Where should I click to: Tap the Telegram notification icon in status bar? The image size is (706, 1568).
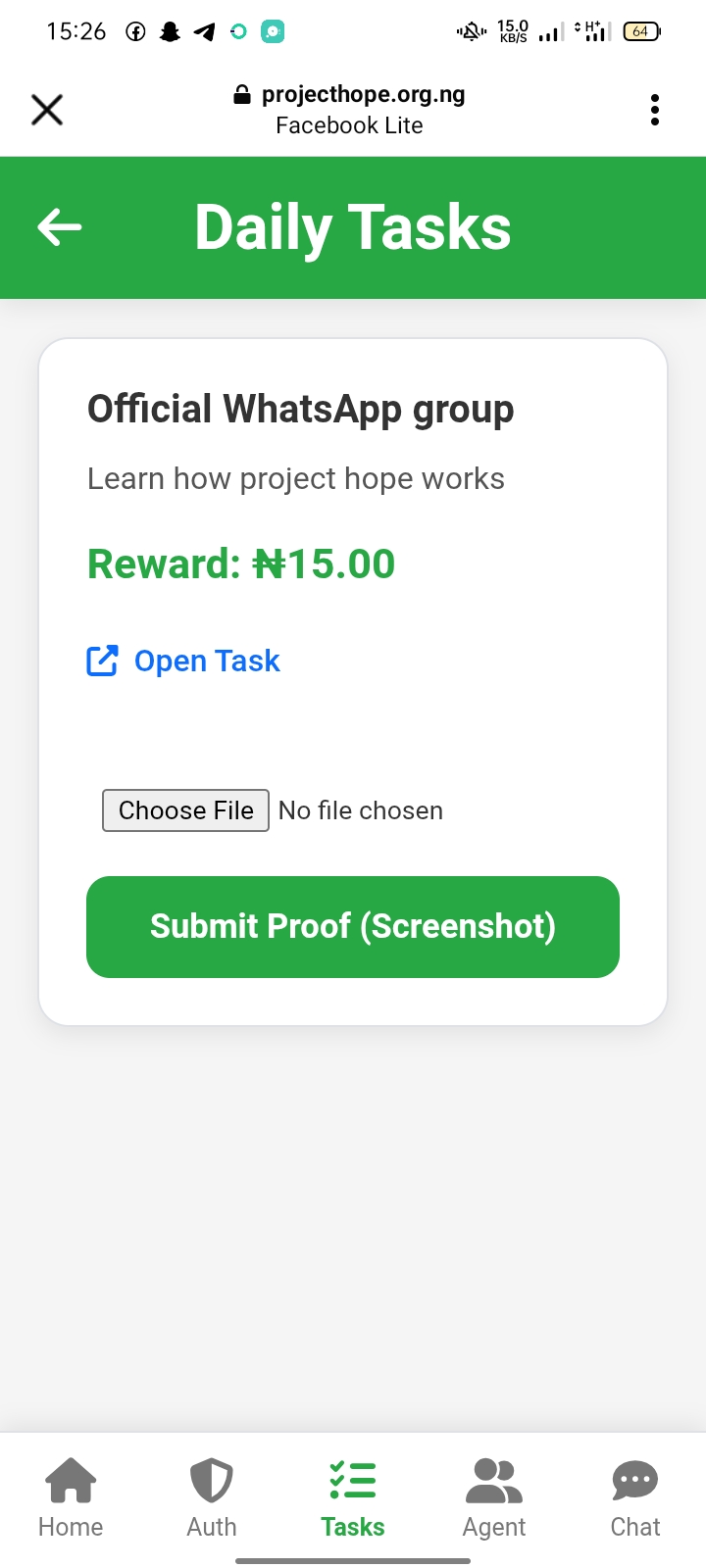(x=204, y=31)
